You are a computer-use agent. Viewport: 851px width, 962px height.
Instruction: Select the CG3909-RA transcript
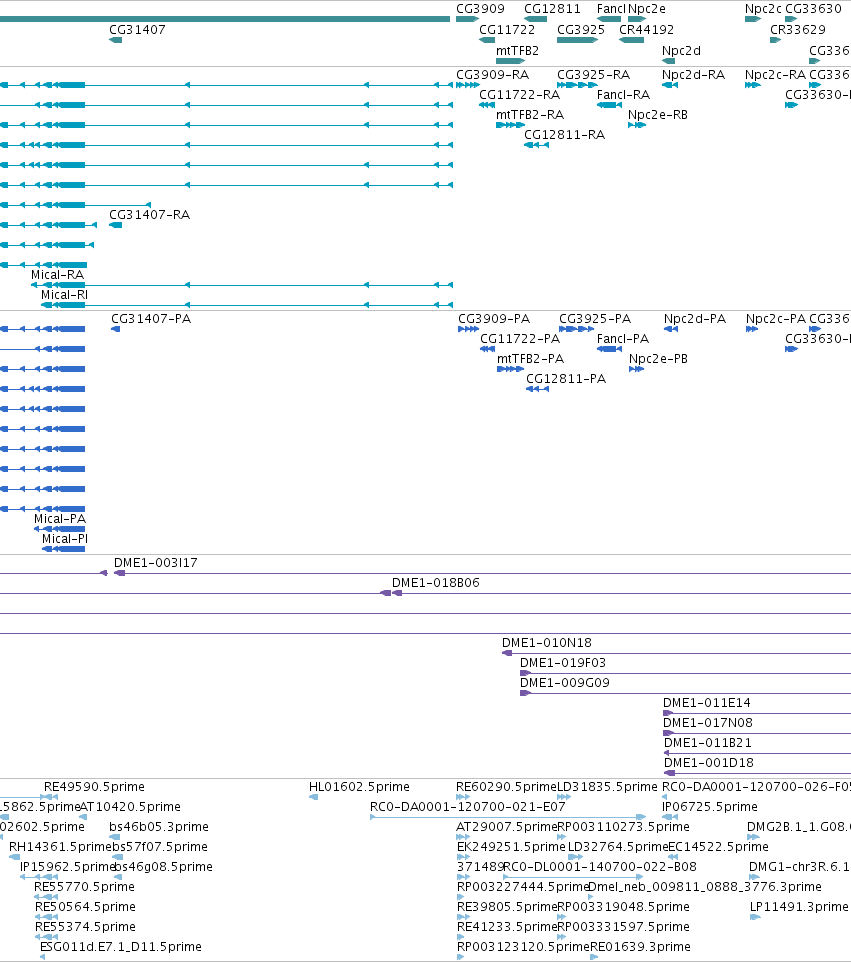[468, 85]
